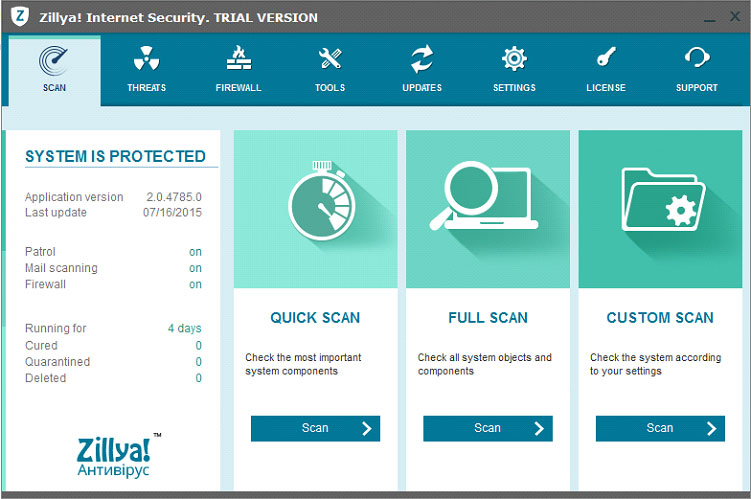The width and height of the screenshot is (751, 499).
Task: Start scan under Full Scan
Action: click(488, 429)
